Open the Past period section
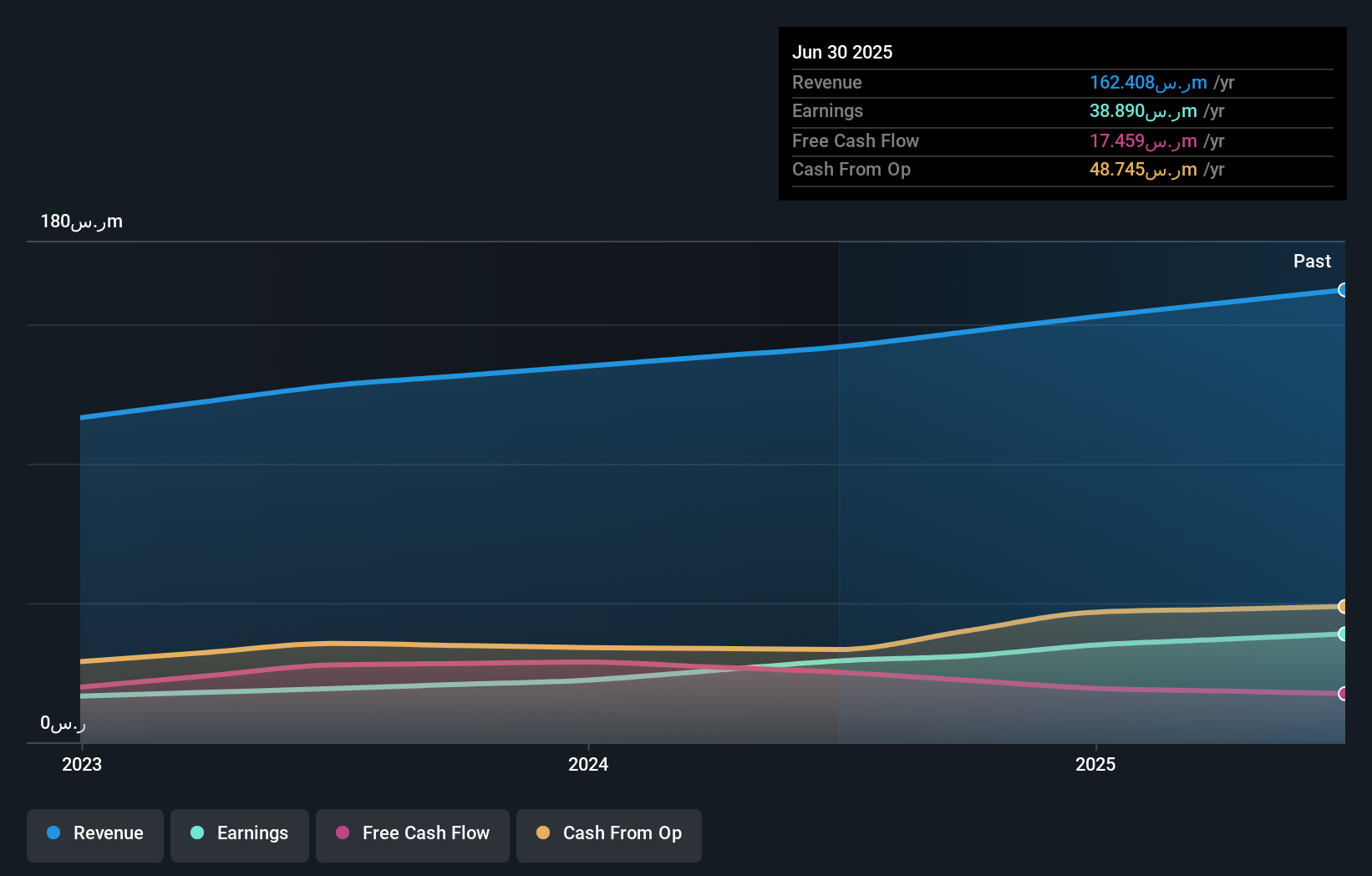The image size is (1372, 876). point(1312,261)
